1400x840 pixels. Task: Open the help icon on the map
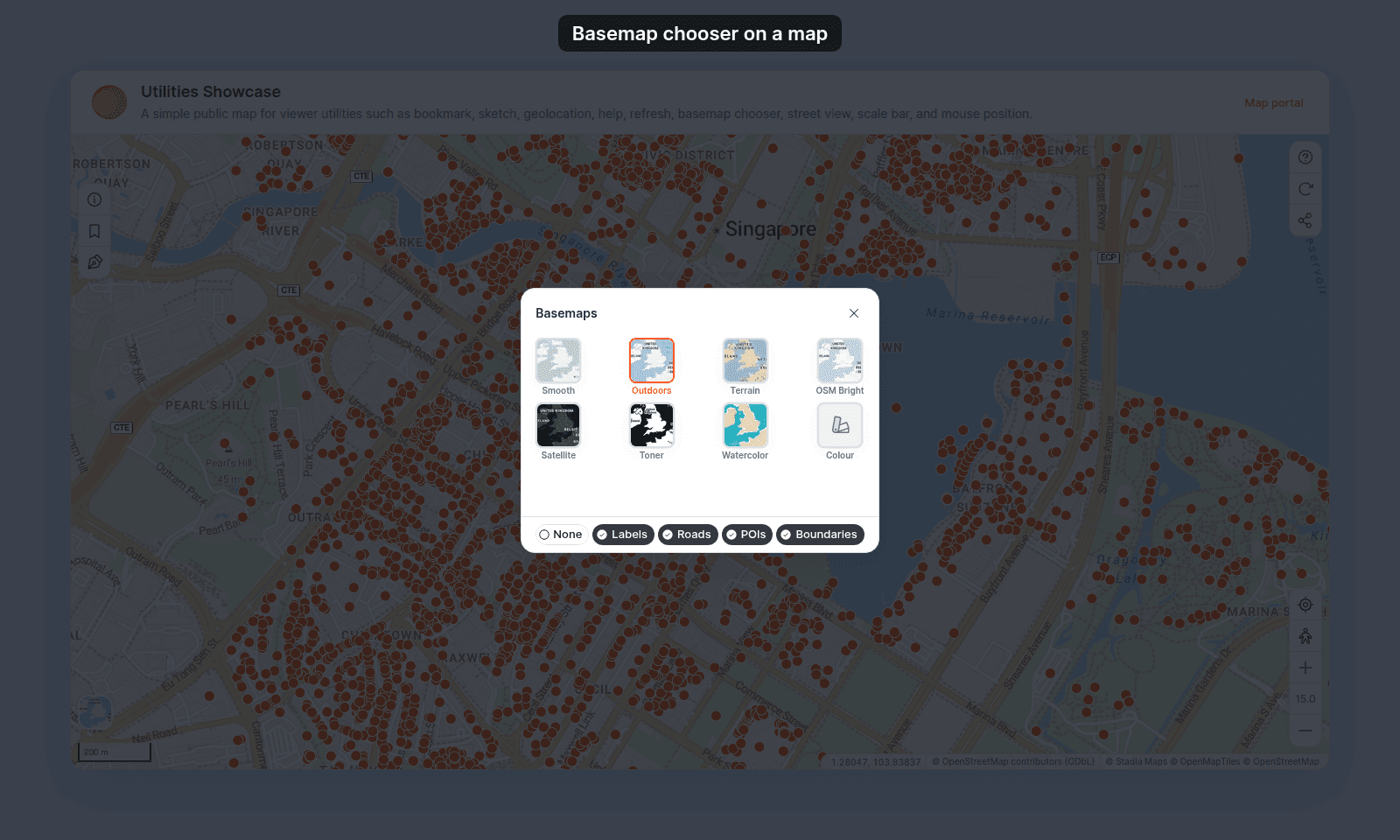1305,157
